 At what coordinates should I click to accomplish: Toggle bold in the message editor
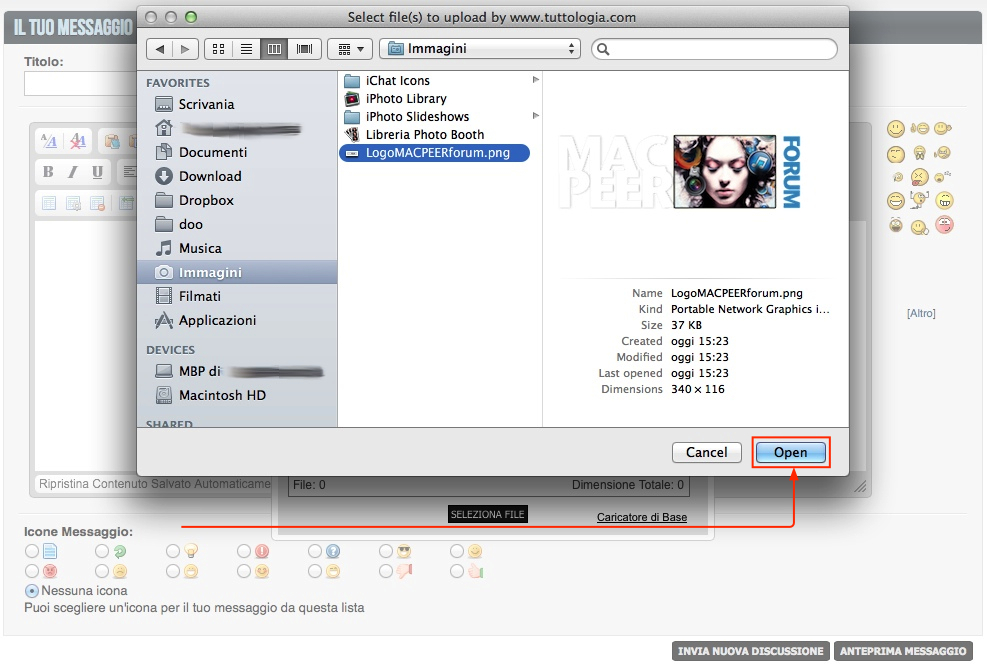48,172
